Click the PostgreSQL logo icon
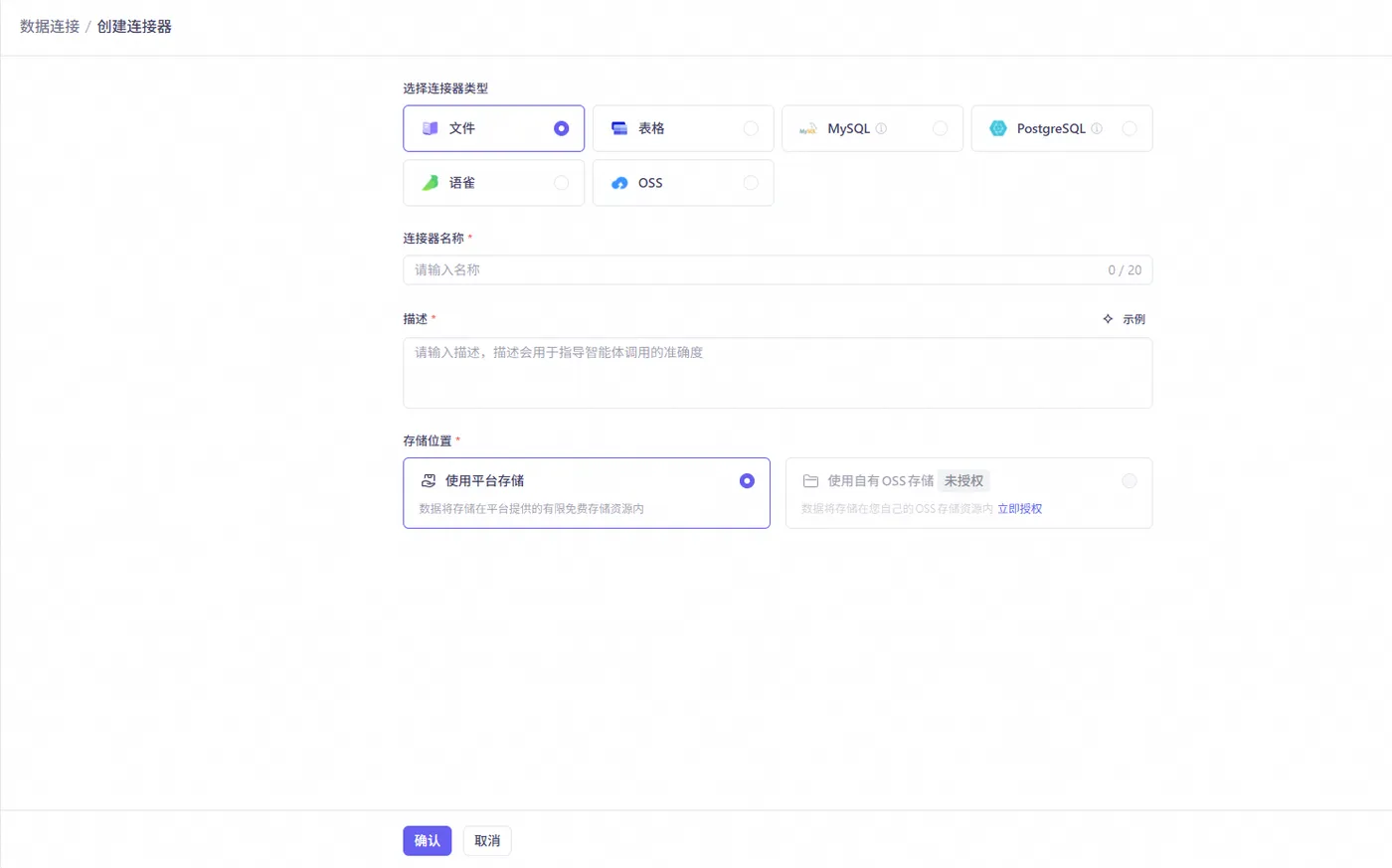 click(998, 128)
